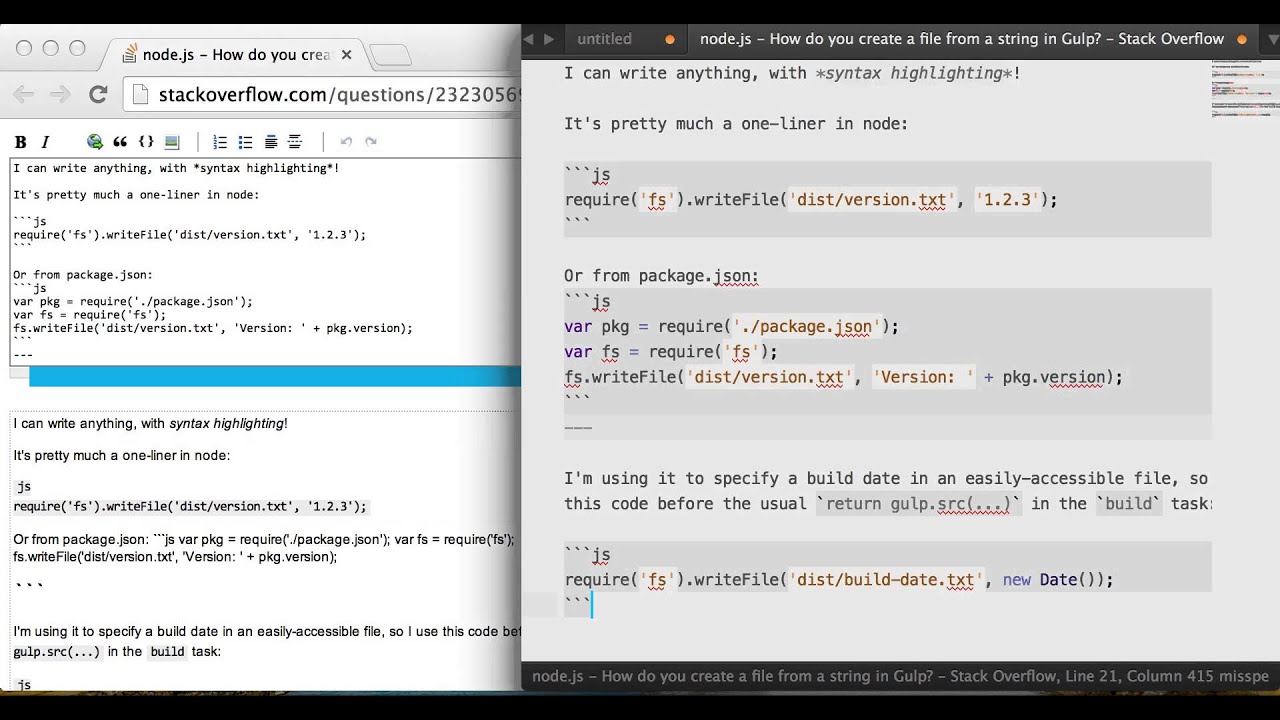Create a bulleted list in the editor
This screenshot has width=1280, height=720.
pos(245,142)
